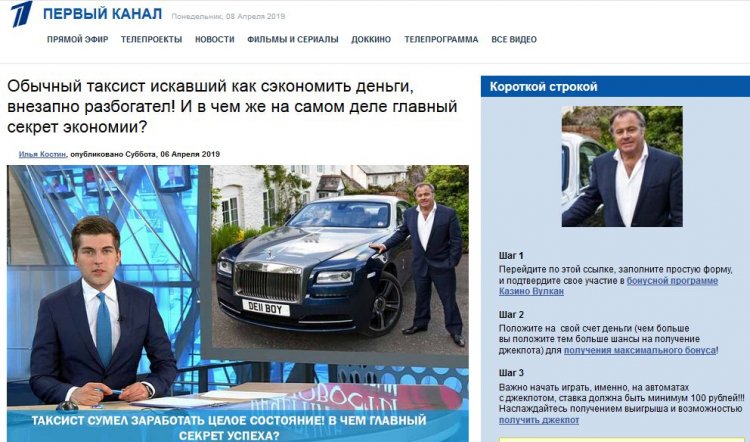
Task: Open the ПЕРВЫЙ КАНАЛ site title
Action: (x=102, y=14)
